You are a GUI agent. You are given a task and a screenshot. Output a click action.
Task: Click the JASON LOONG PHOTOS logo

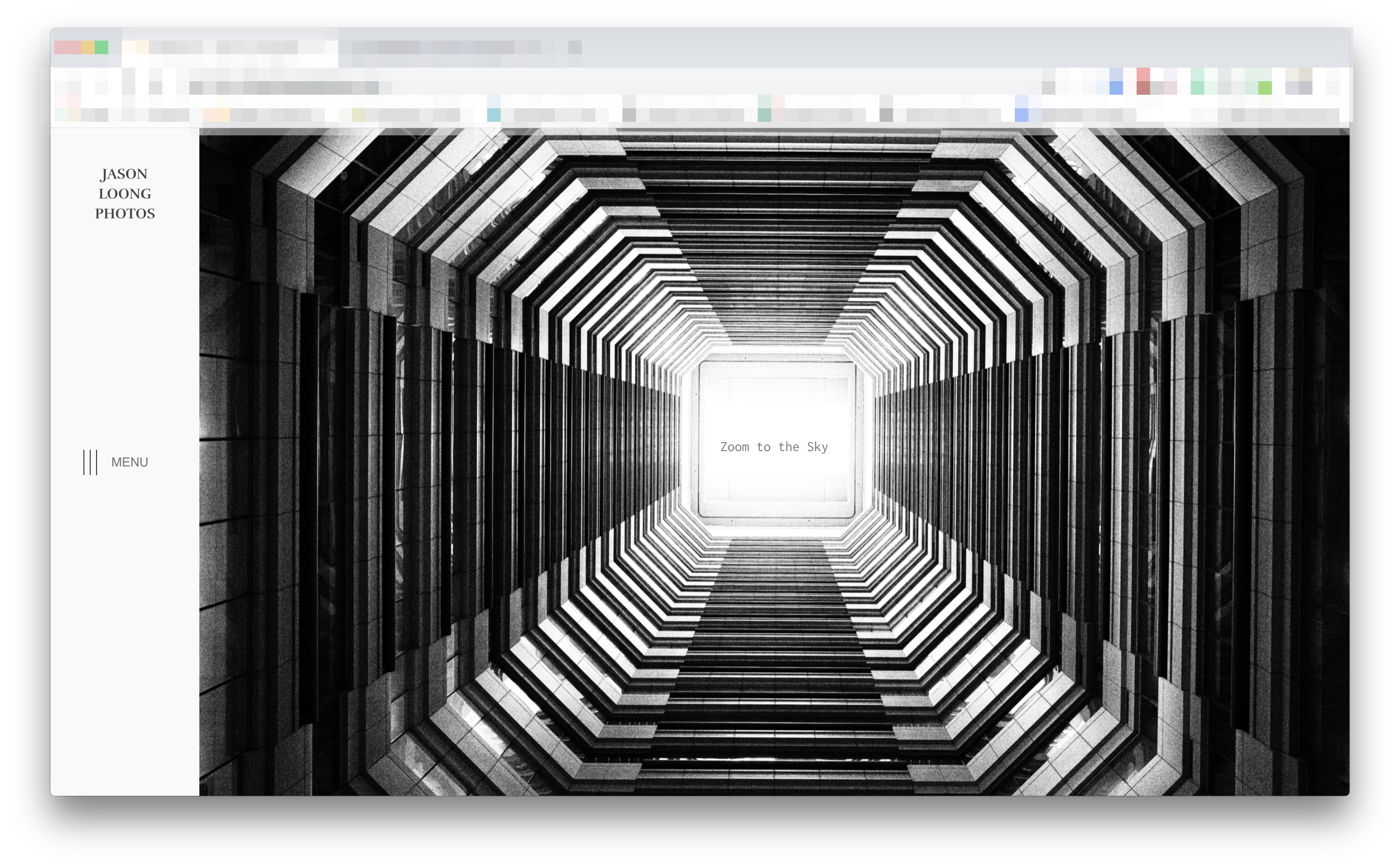(x=125, y=194)
